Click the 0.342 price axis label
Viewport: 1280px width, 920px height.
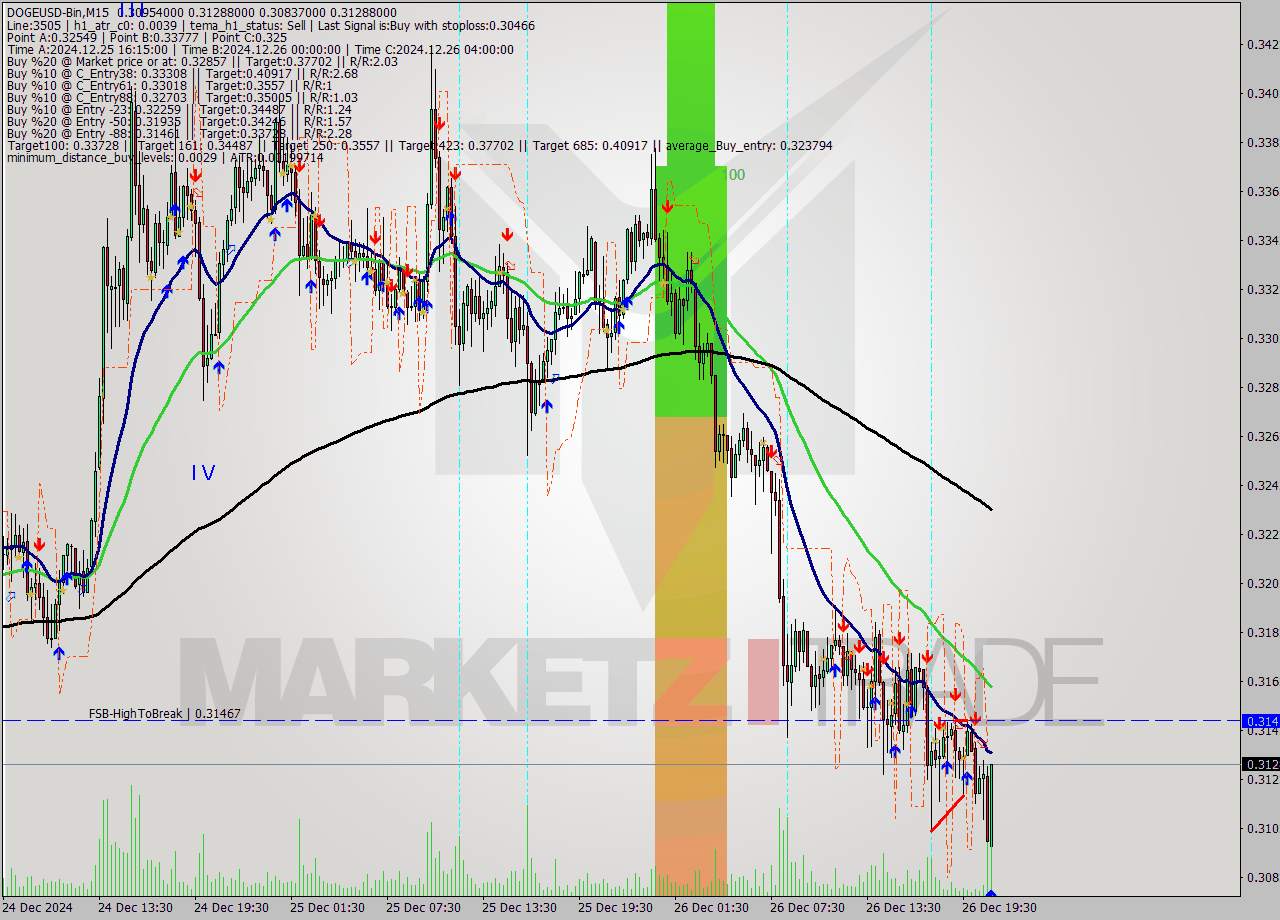pos(1262,44)
